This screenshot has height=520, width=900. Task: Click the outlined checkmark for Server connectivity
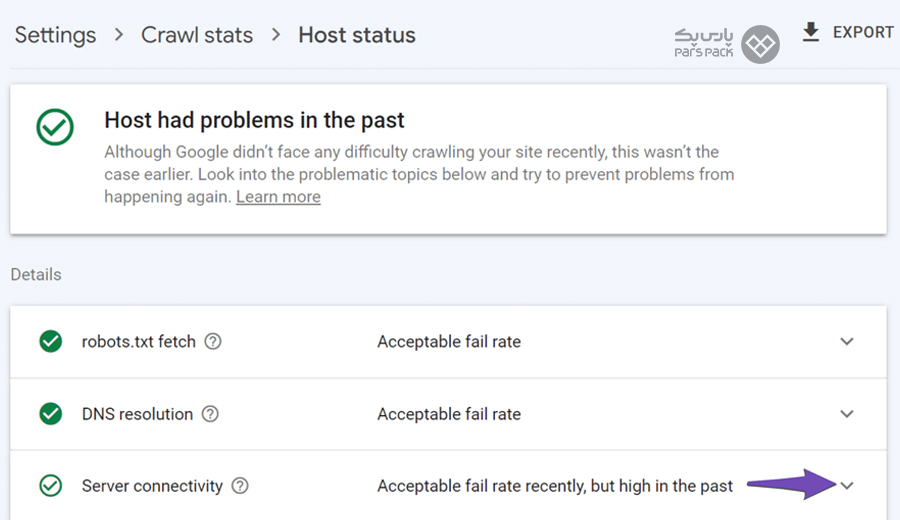(50, 486)
